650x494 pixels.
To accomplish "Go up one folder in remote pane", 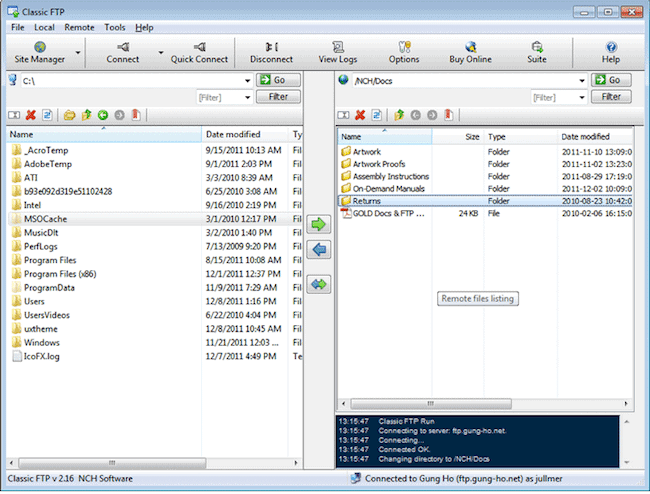I will coord(399,115).
